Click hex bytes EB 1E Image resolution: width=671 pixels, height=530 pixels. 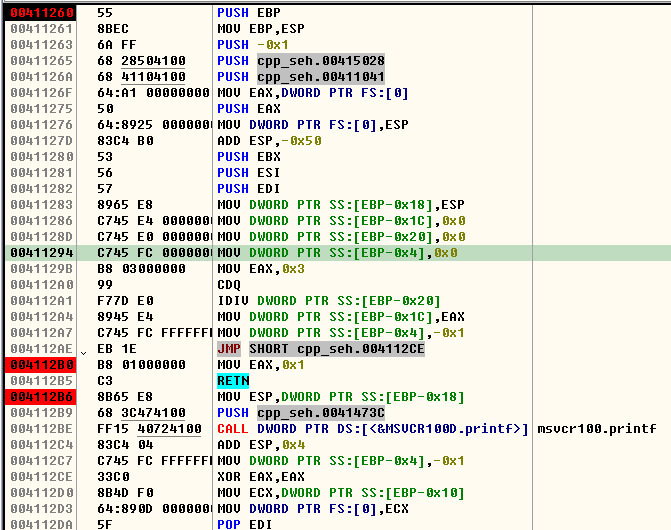point(117,349)
